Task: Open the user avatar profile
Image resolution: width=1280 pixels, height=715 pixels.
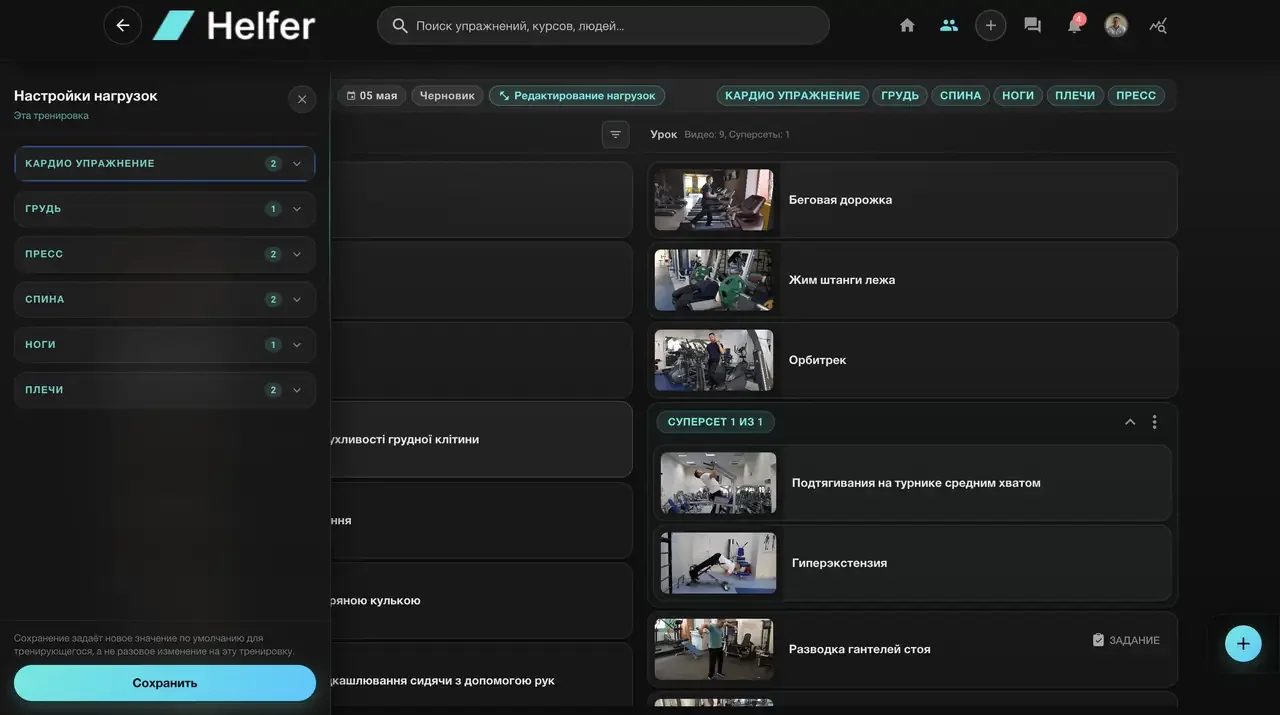Action: 1116,26
